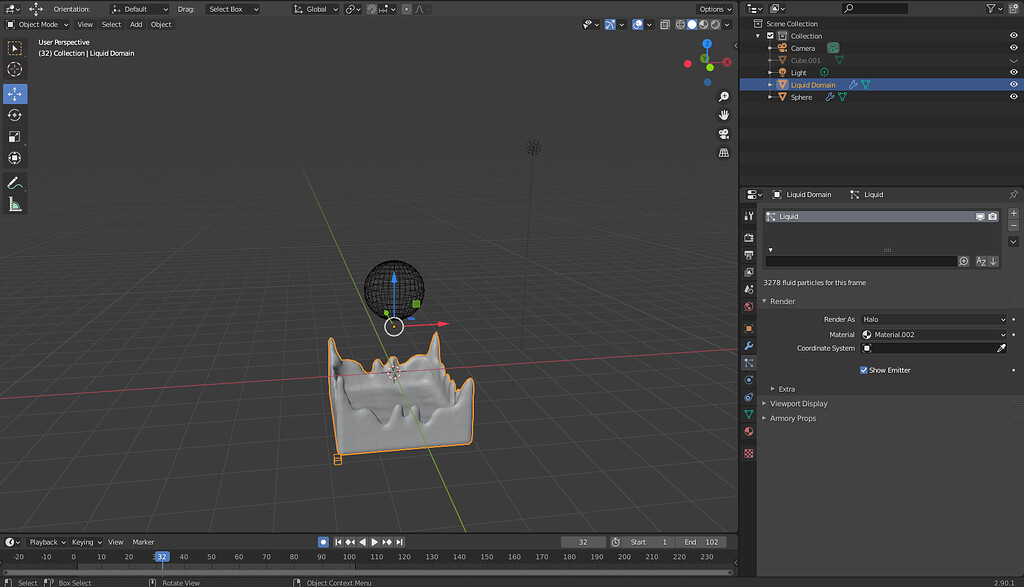Open the World properties tab

pos(749,306)
